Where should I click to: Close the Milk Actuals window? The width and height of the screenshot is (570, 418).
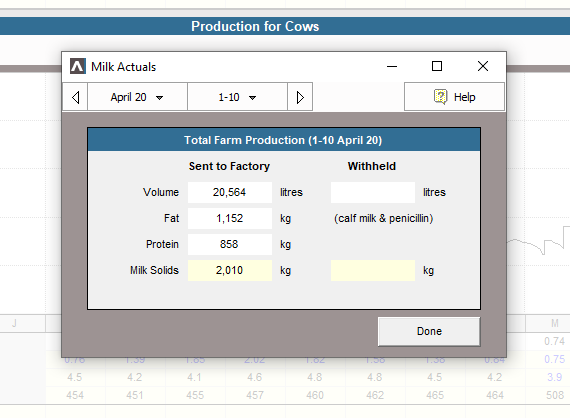(x=483, y=66)
